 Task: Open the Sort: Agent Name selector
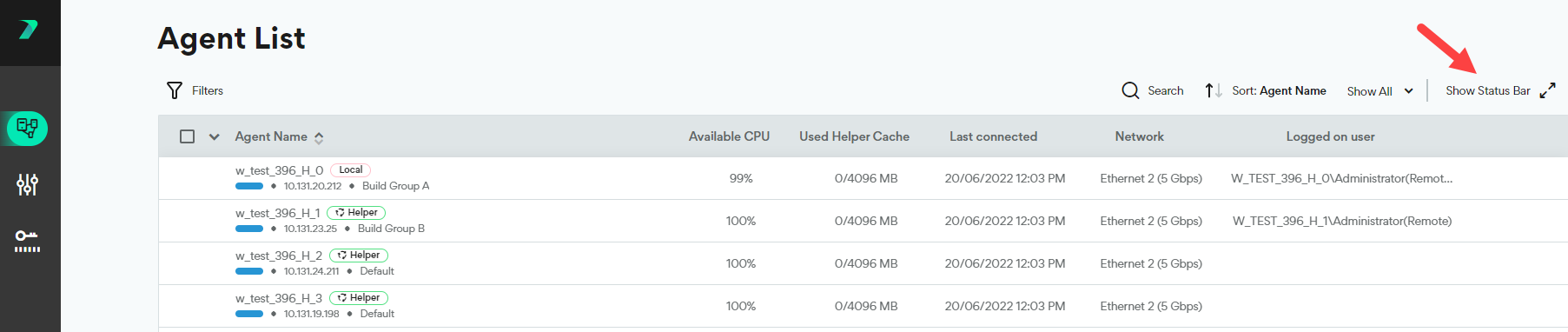coord(1279,90)
